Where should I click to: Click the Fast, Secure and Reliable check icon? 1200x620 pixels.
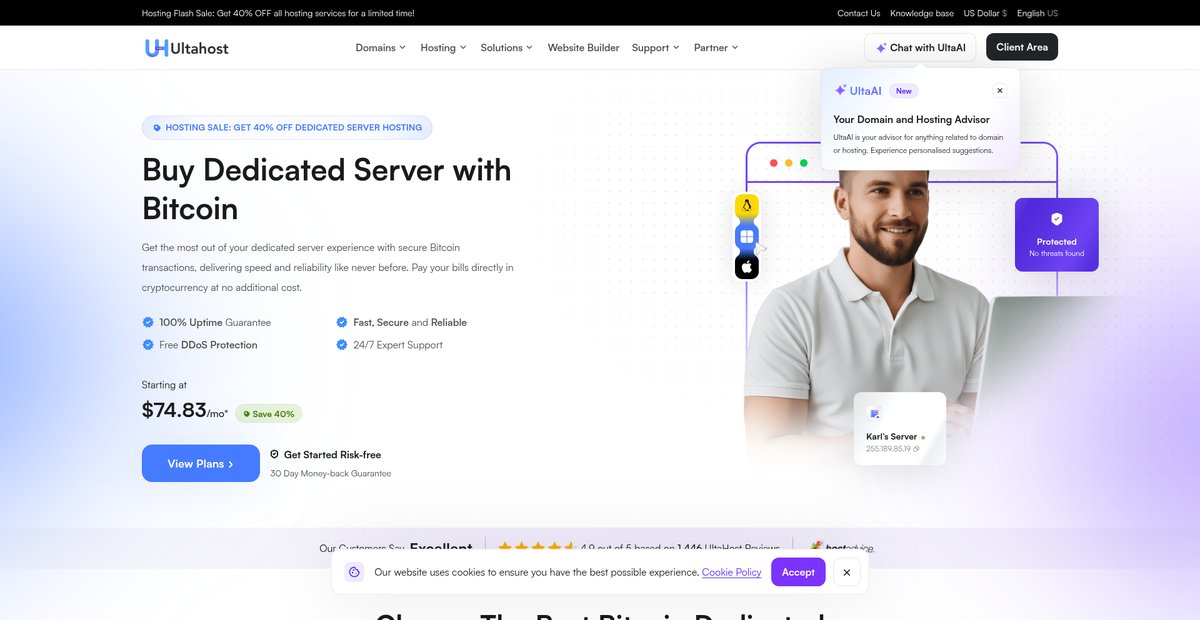(342, 322)
